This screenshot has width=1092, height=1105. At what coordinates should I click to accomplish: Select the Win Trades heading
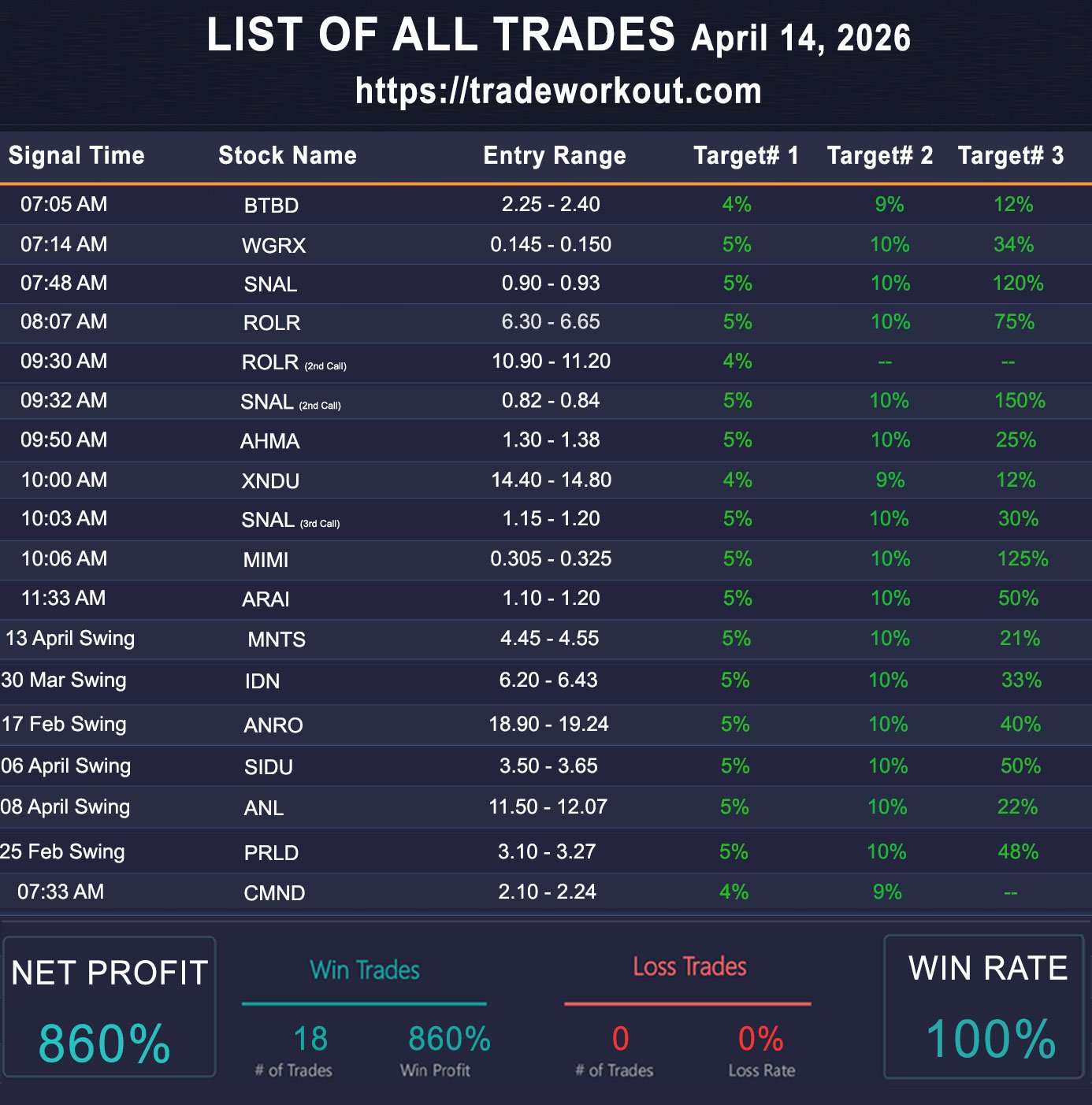[364, 970]
